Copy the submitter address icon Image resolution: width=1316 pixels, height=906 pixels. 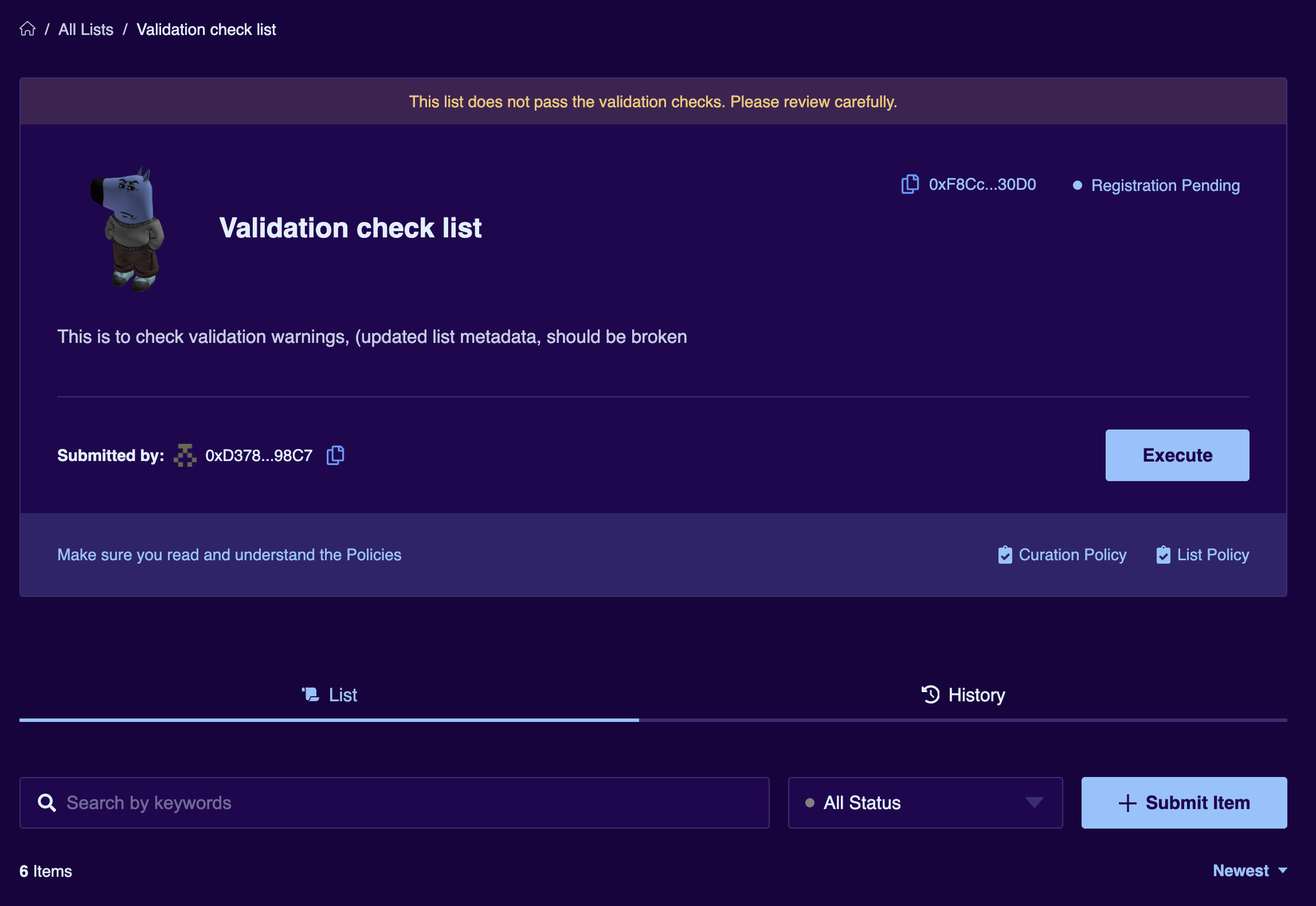(x=335, y=455)
